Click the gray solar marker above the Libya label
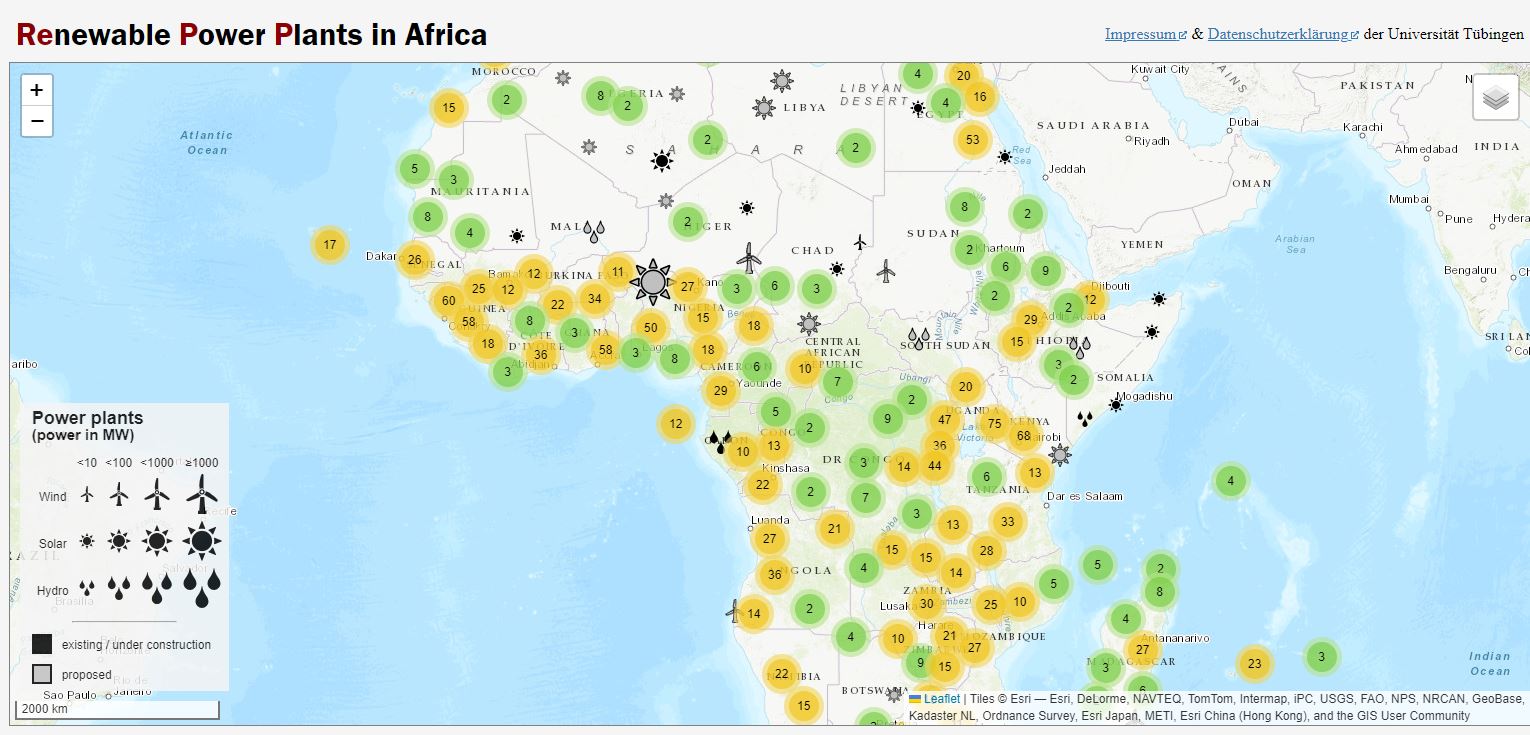1530x735 pixels. click(781, 81)
